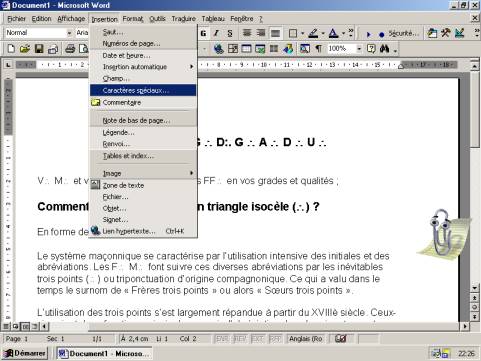
Task: Click the Sécurité toolbar button
Action: [x=399, y=33]
